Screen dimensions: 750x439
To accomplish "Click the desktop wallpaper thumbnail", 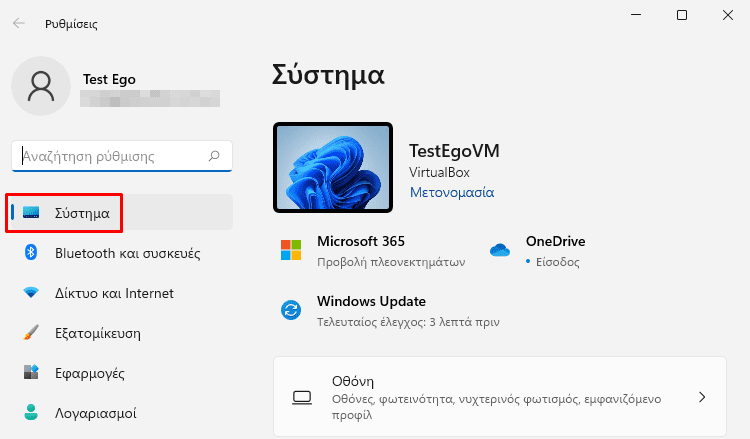I will [x=333, y=167].
